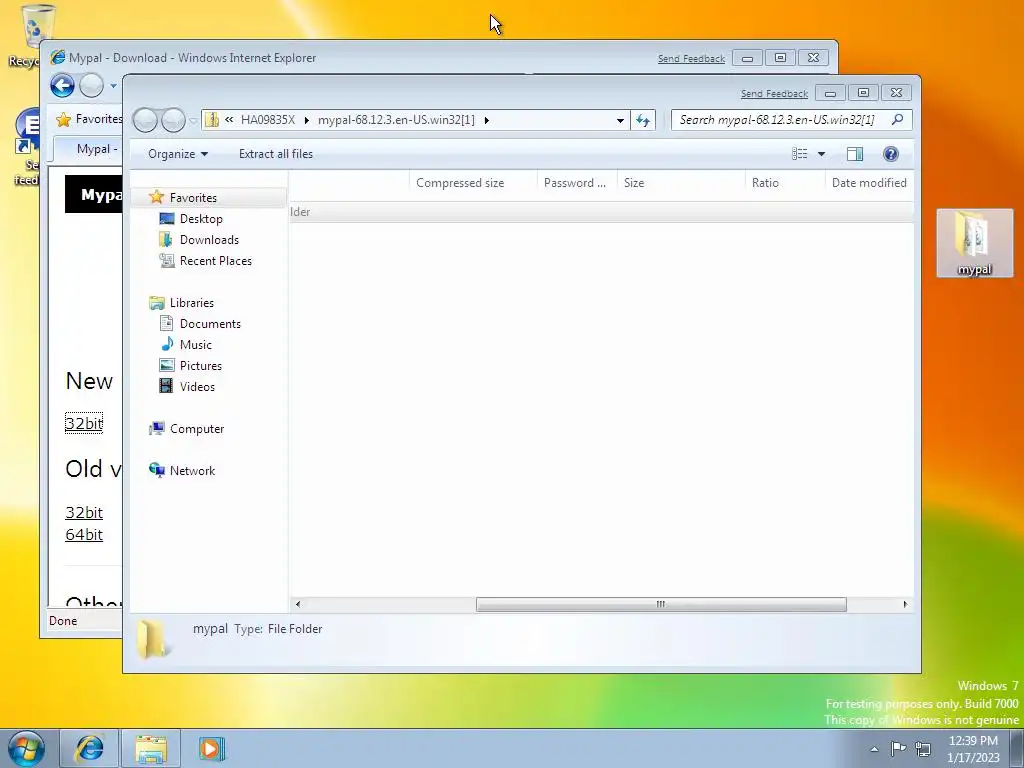Select Network in navigation pane

tap(192, 471)
